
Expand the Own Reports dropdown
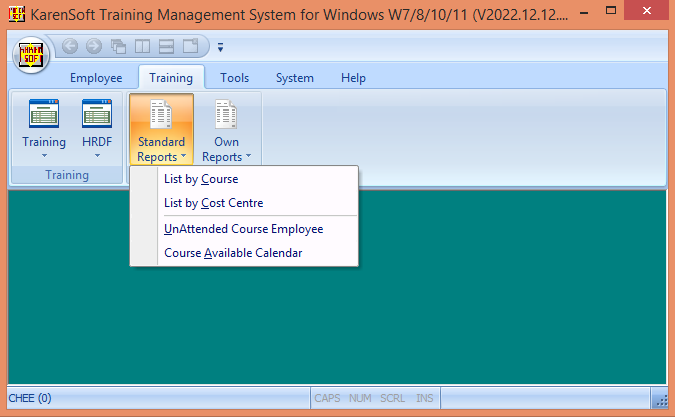(226, 129)
